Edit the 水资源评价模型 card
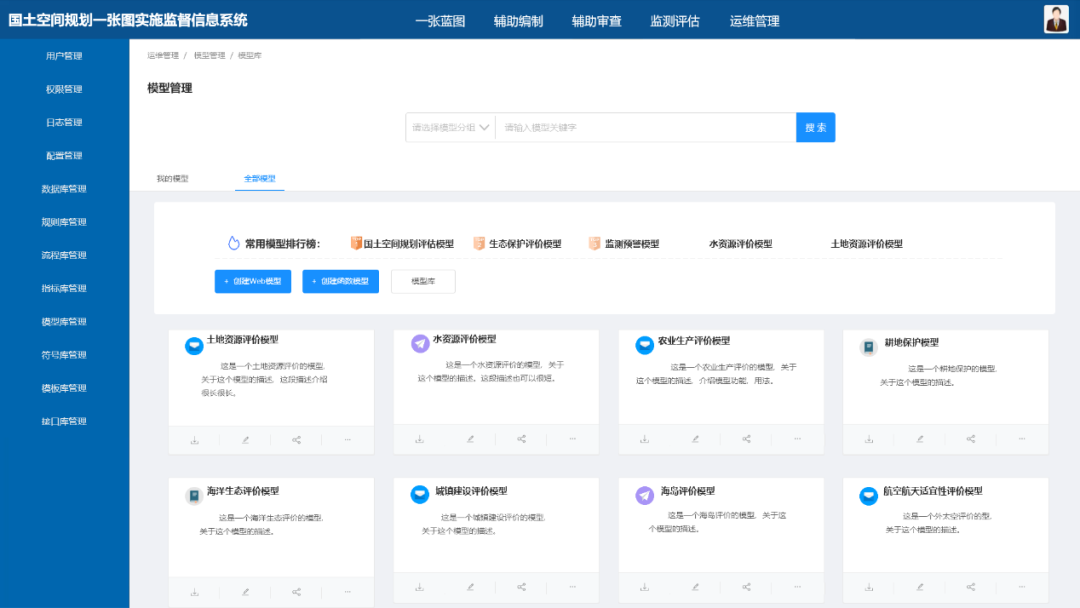1080x608 pixels. (x=470, y=439)
